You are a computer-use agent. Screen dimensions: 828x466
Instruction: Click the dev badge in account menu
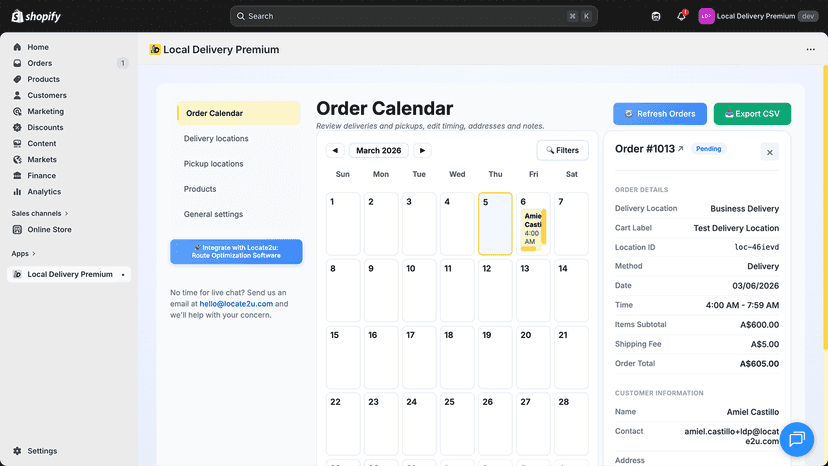(x=808, y=16)
